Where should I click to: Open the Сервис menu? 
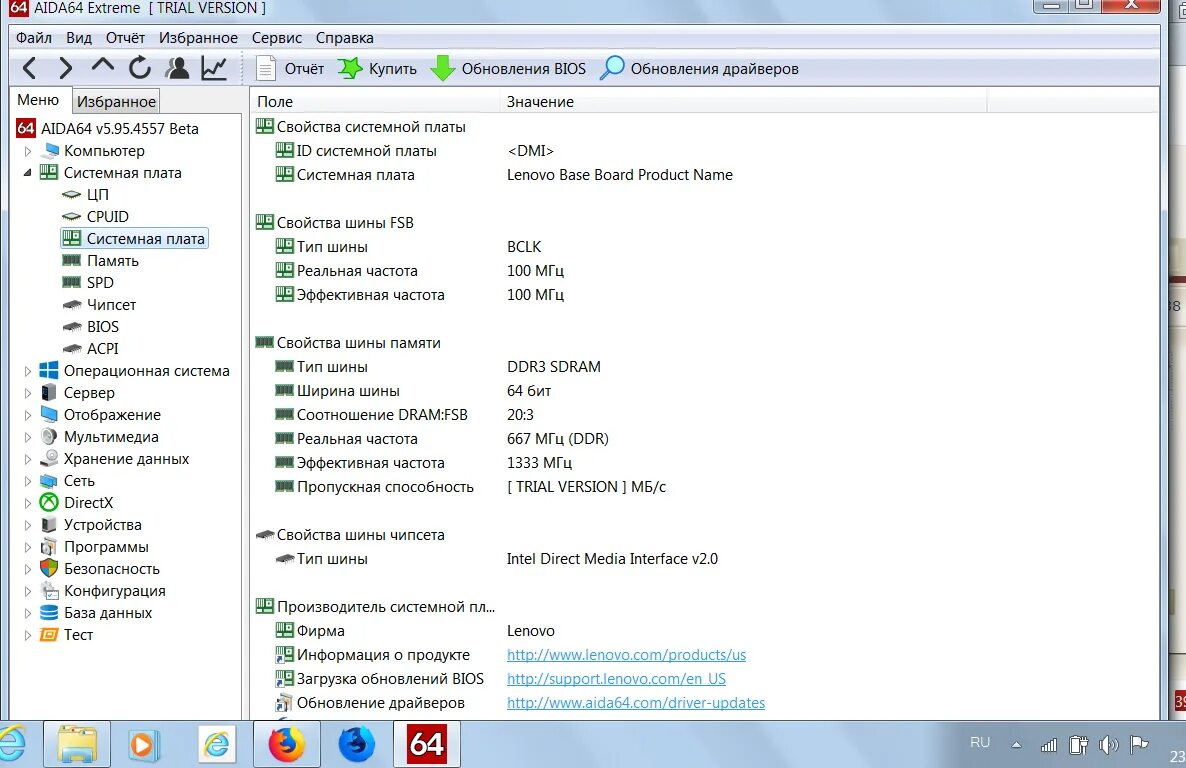276,37
